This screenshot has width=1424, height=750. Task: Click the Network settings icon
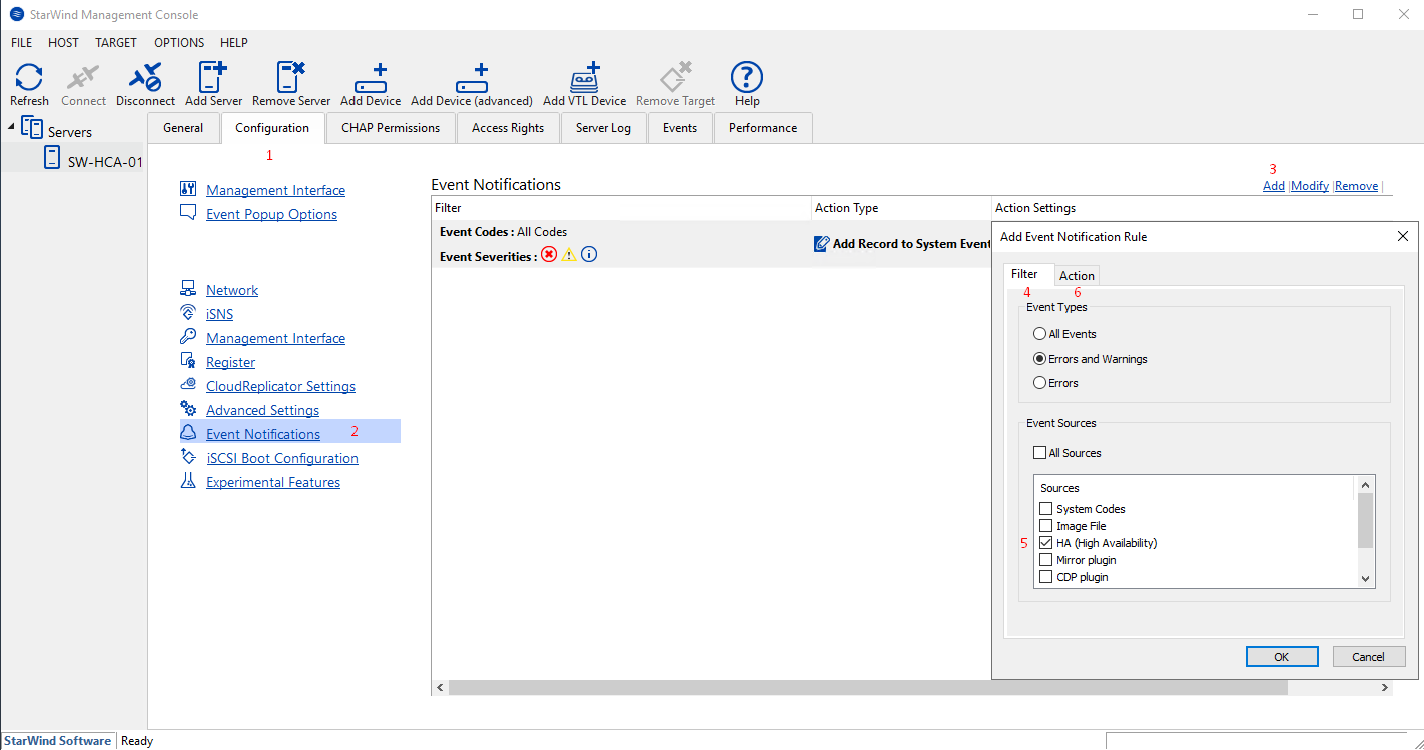pyautogui.click(x=188, y=289)
